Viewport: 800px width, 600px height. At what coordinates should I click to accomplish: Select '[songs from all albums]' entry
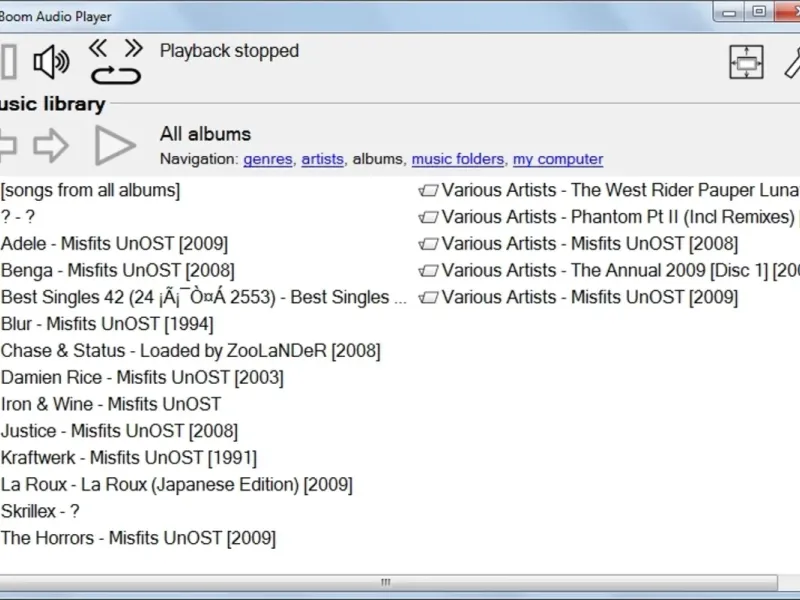pyautogui.click(x=91, y=190)
